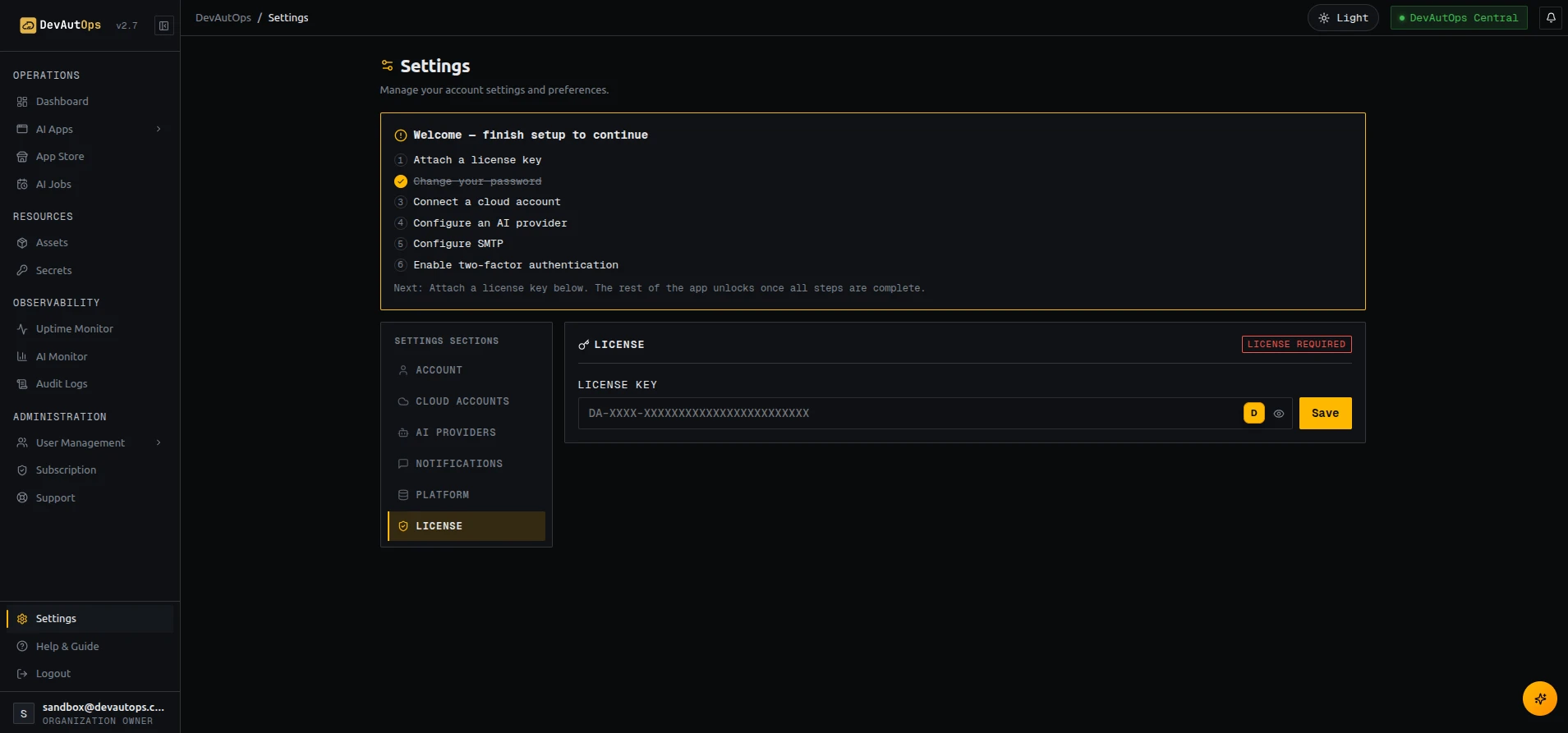Click the License Required badge

coord(1296,344)
